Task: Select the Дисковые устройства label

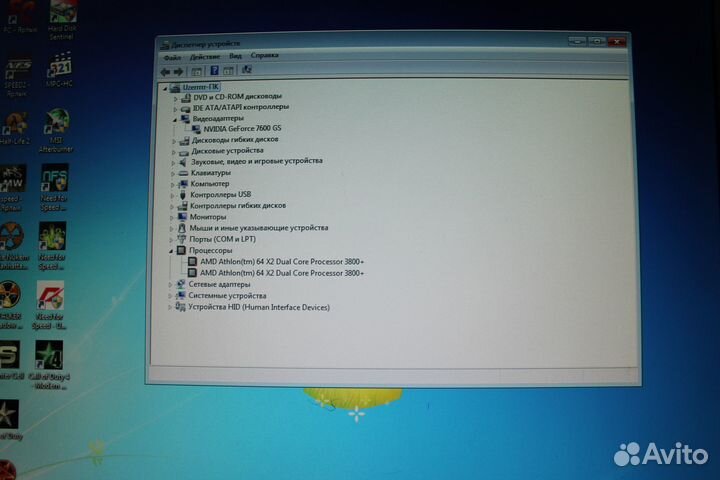Action: coord(227,151)
